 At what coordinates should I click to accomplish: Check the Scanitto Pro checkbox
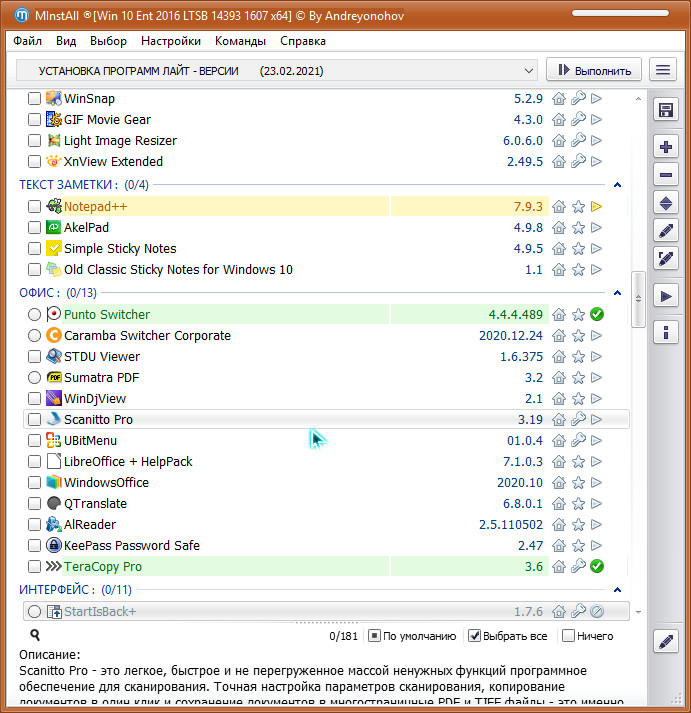pyautogui.click(x=34, y=419)
